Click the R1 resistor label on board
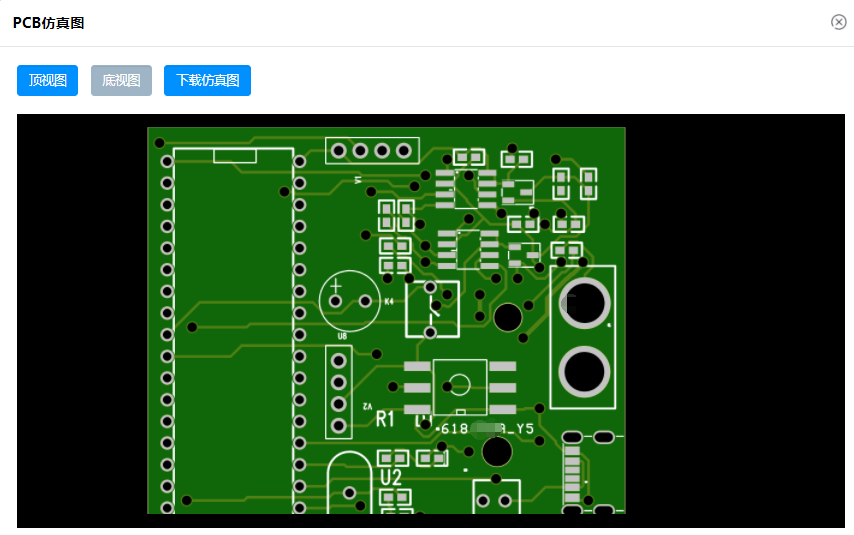Screen dimensions: 854x535 [386, 419]
